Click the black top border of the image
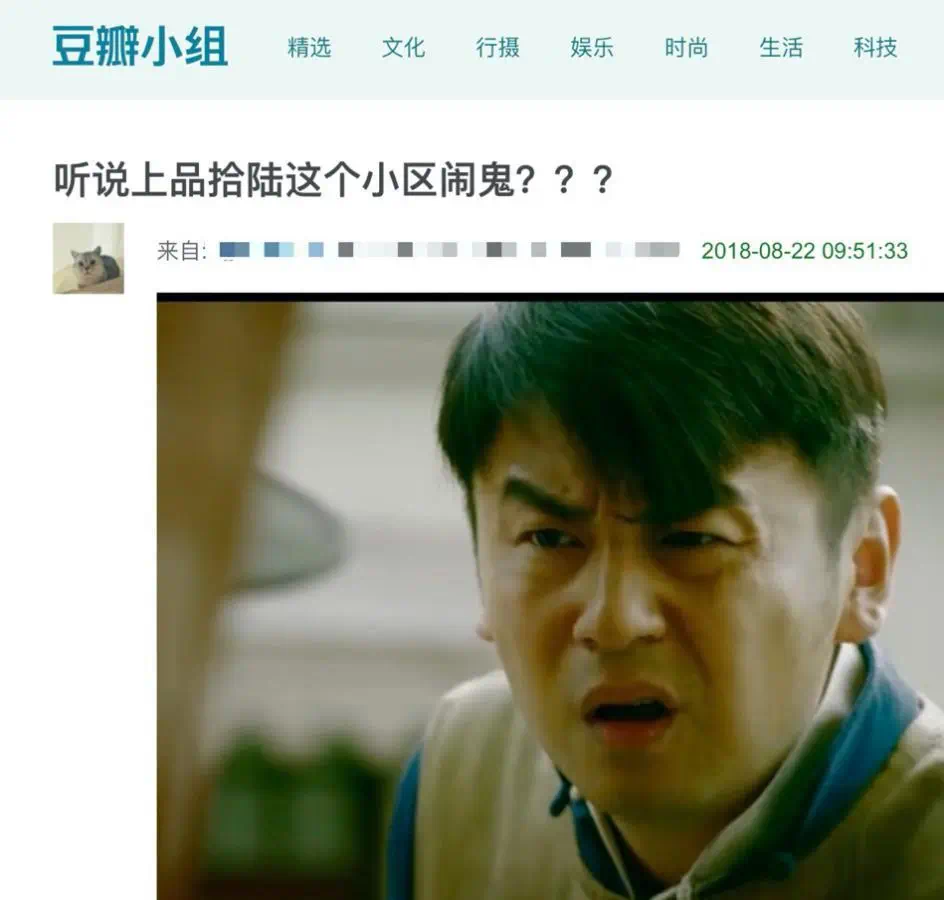 pyautogui.click(x=550, y=297)
